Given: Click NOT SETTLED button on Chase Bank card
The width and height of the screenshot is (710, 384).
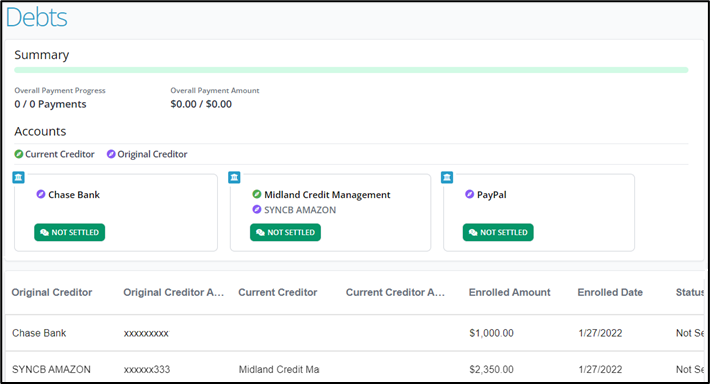Looking at the screenshot, I should (x=70, y=232).
